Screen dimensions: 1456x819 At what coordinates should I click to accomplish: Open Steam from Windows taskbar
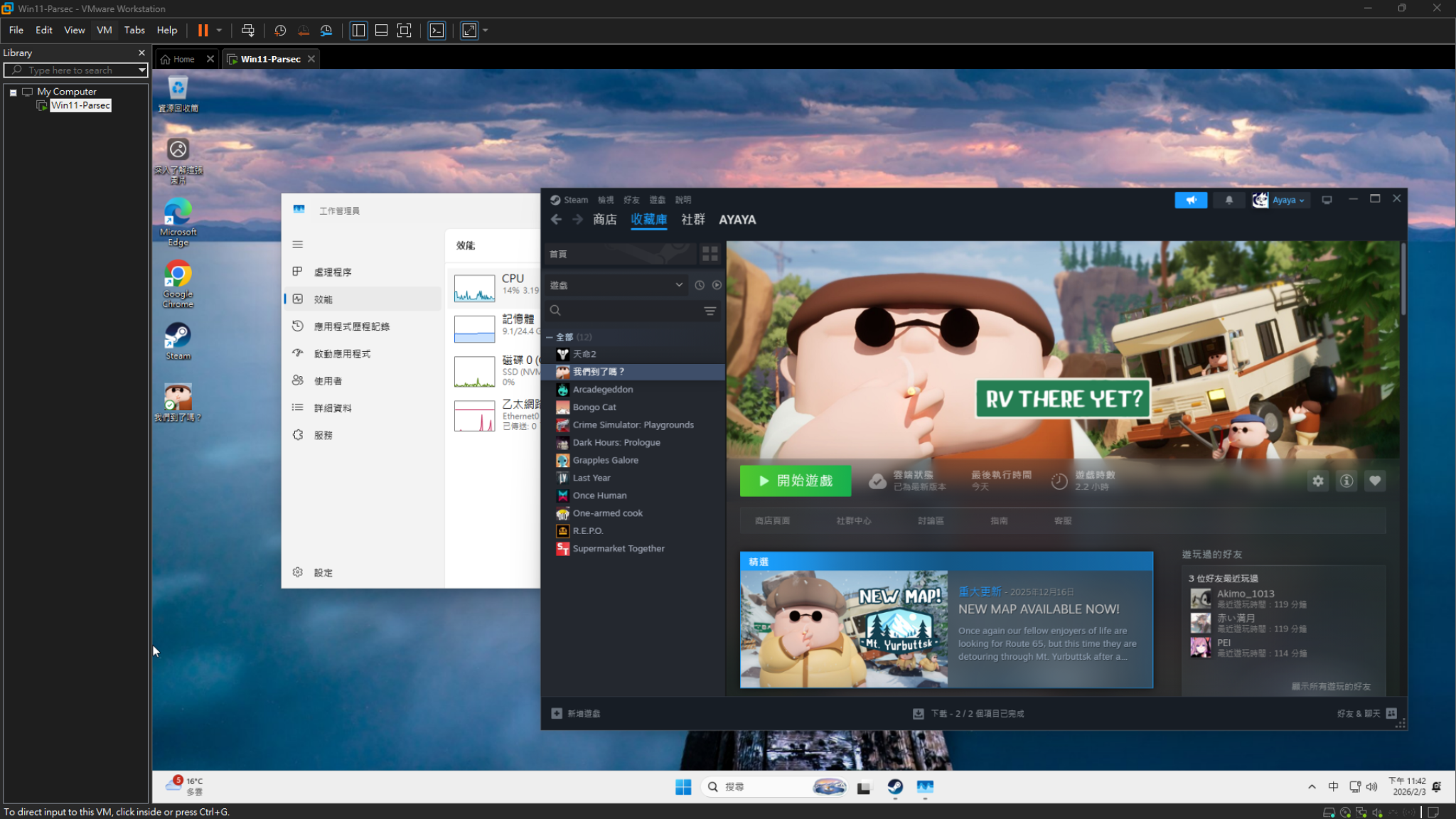coord(895,787)
